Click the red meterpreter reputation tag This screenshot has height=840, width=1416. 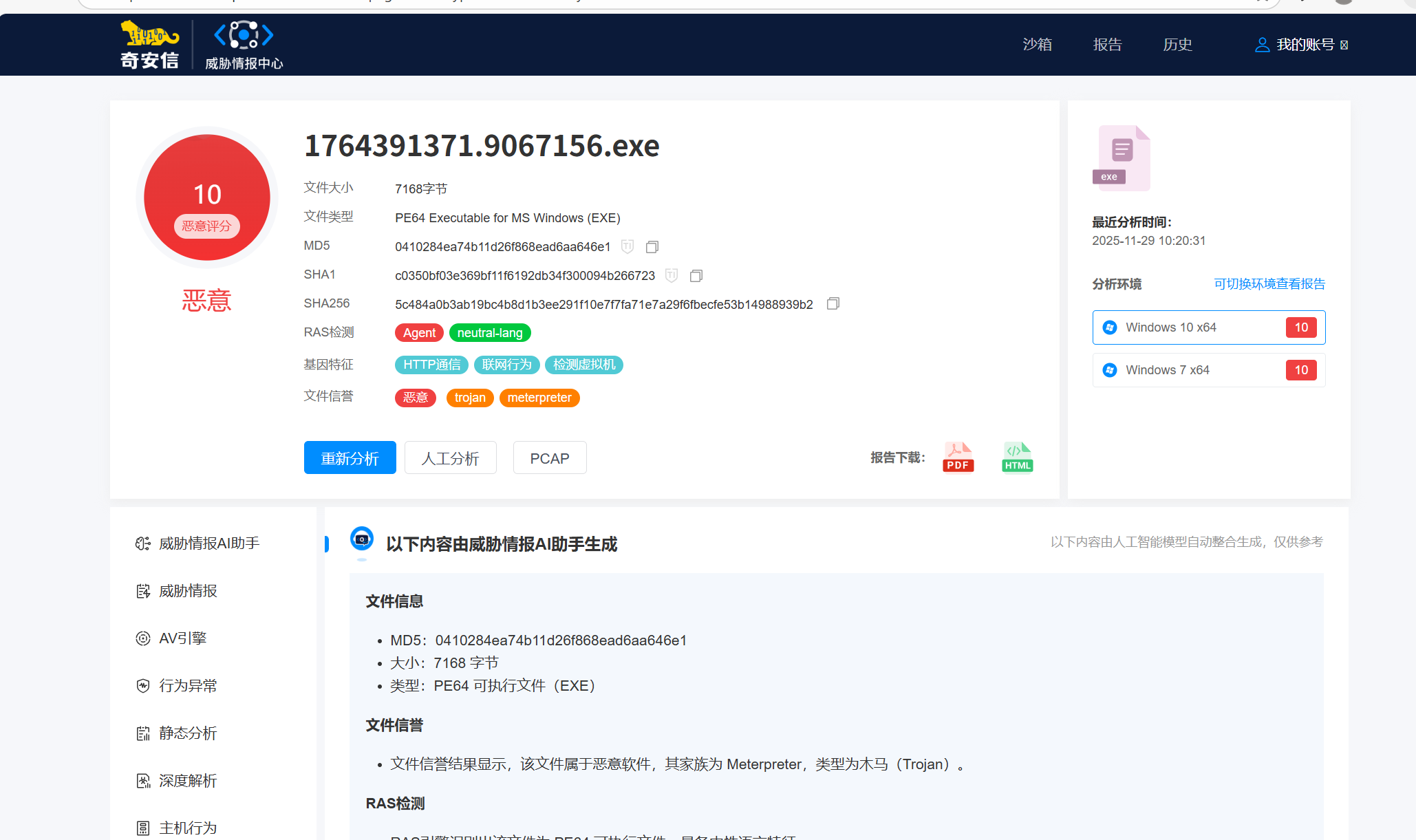point(539,398)
